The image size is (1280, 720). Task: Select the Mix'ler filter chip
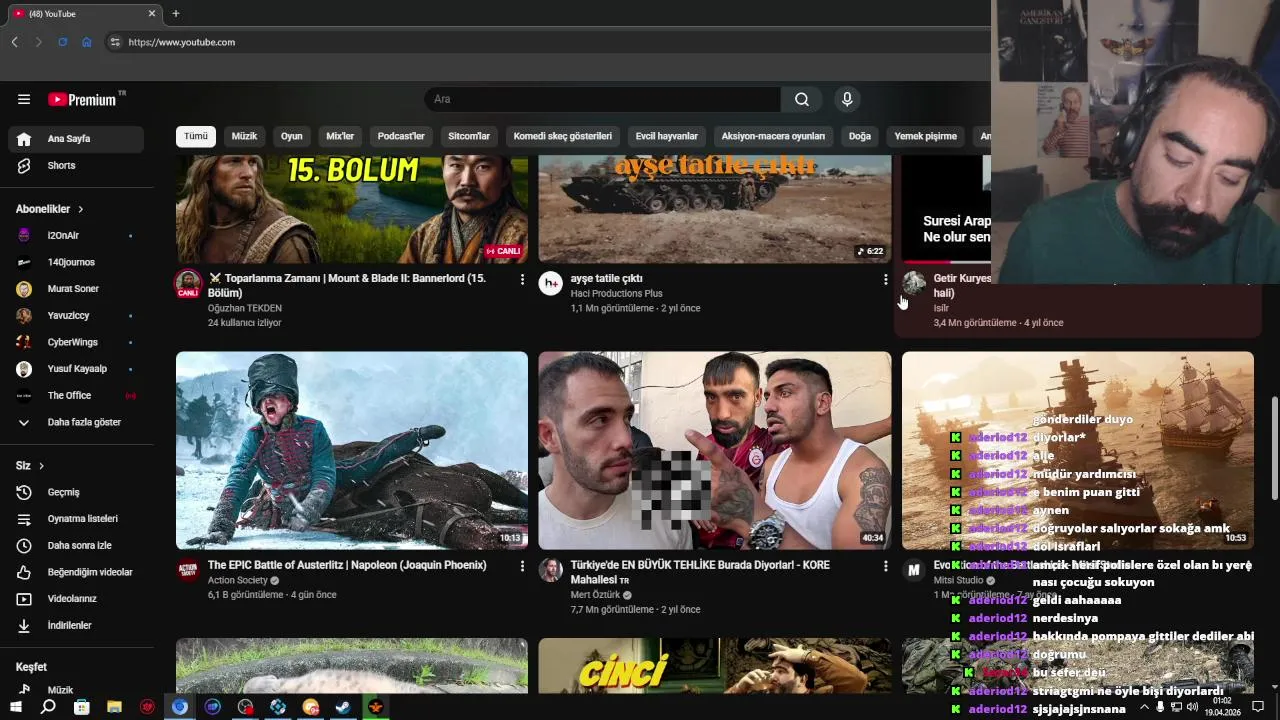pos(340,136)
